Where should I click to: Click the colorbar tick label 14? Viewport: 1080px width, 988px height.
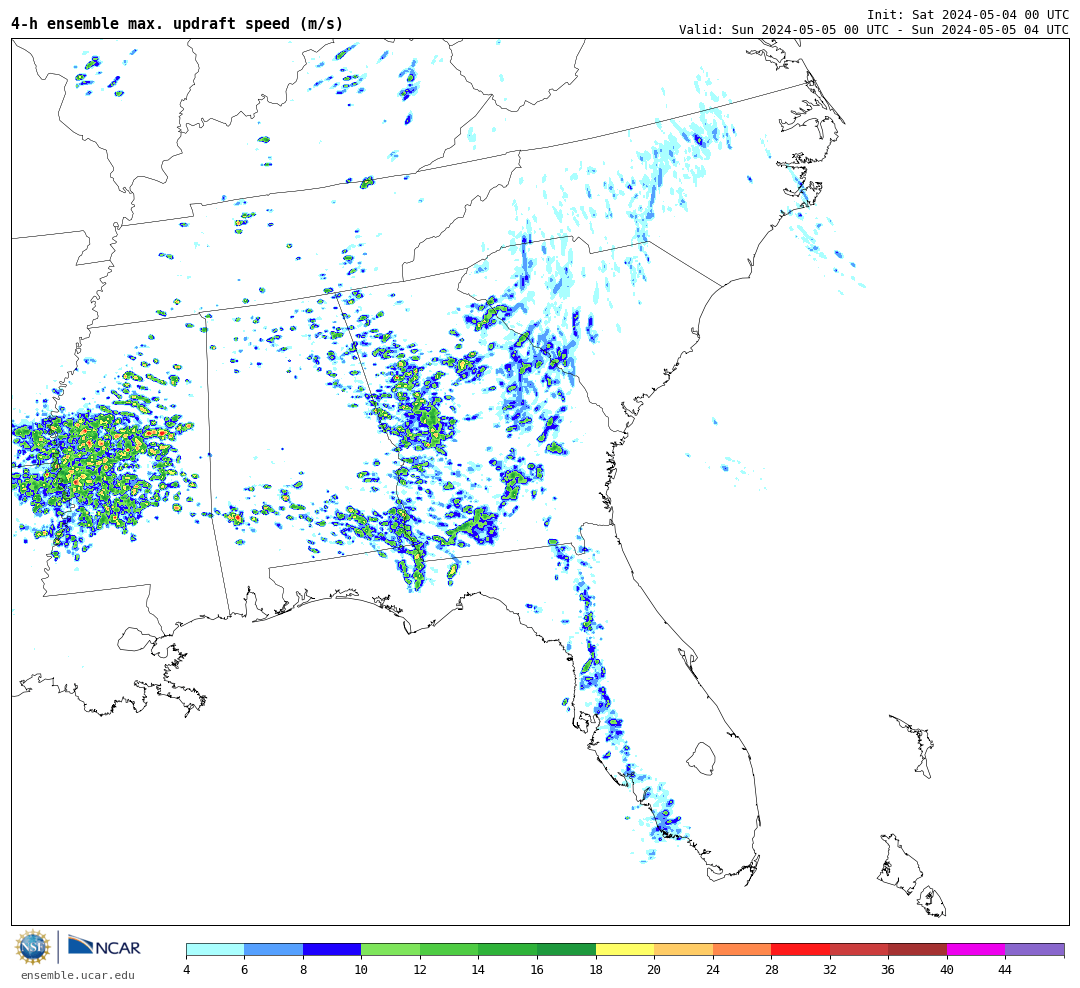point(479,969)
